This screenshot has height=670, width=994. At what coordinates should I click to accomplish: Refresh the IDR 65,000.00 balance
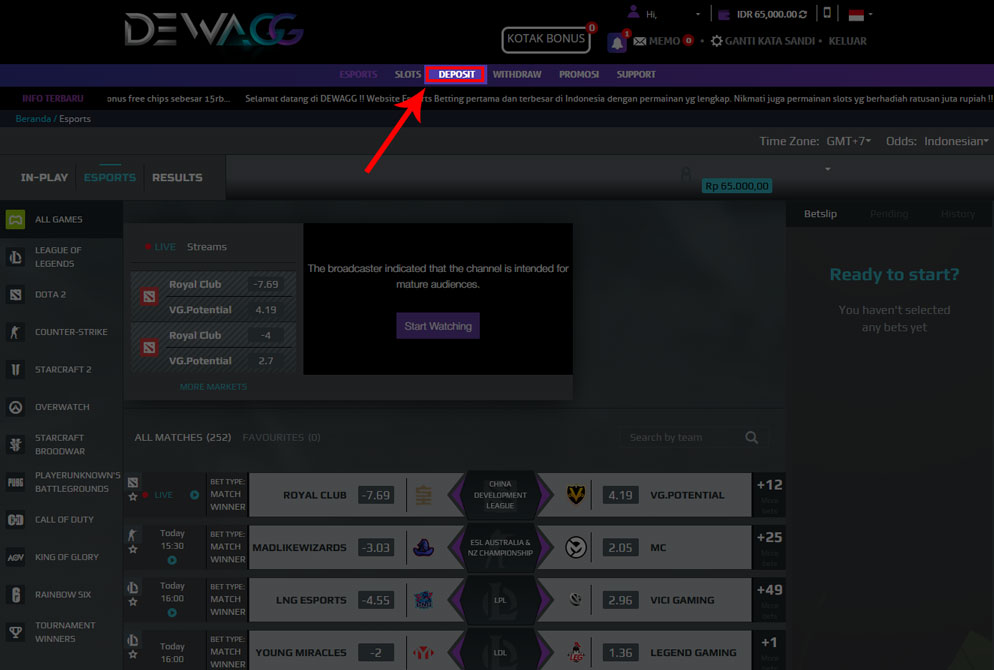[803, 14]
